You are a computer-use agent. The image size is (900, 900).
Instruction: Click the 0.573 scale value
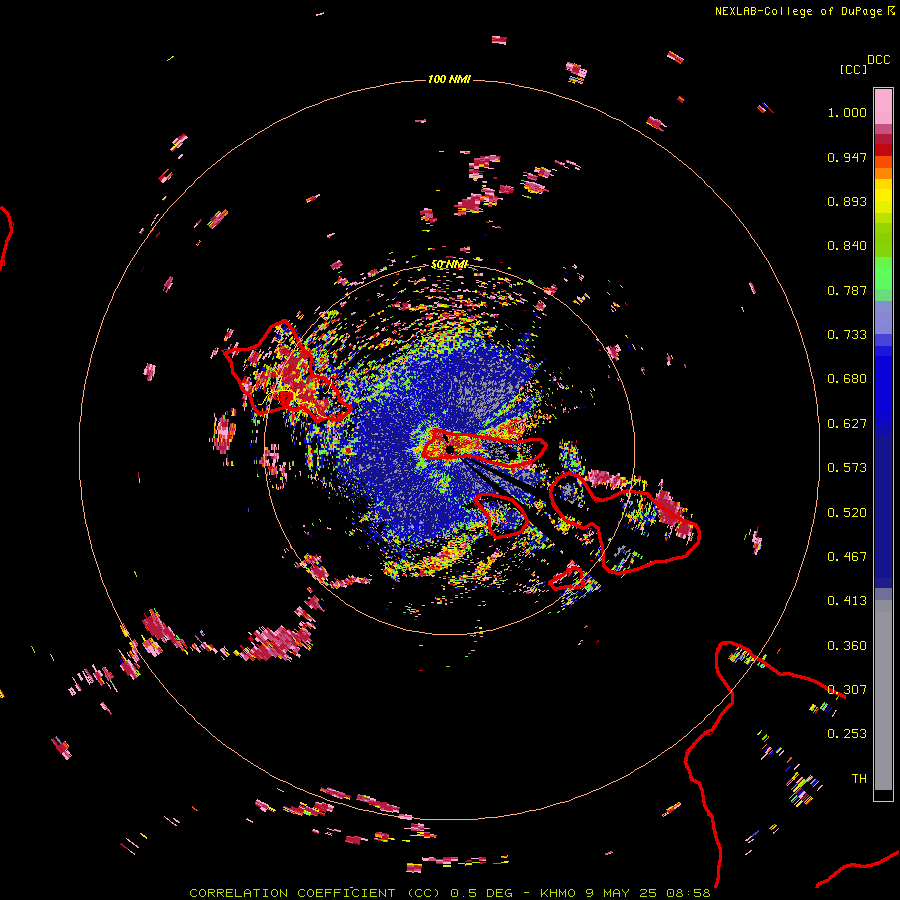click(x=847, y=468)
